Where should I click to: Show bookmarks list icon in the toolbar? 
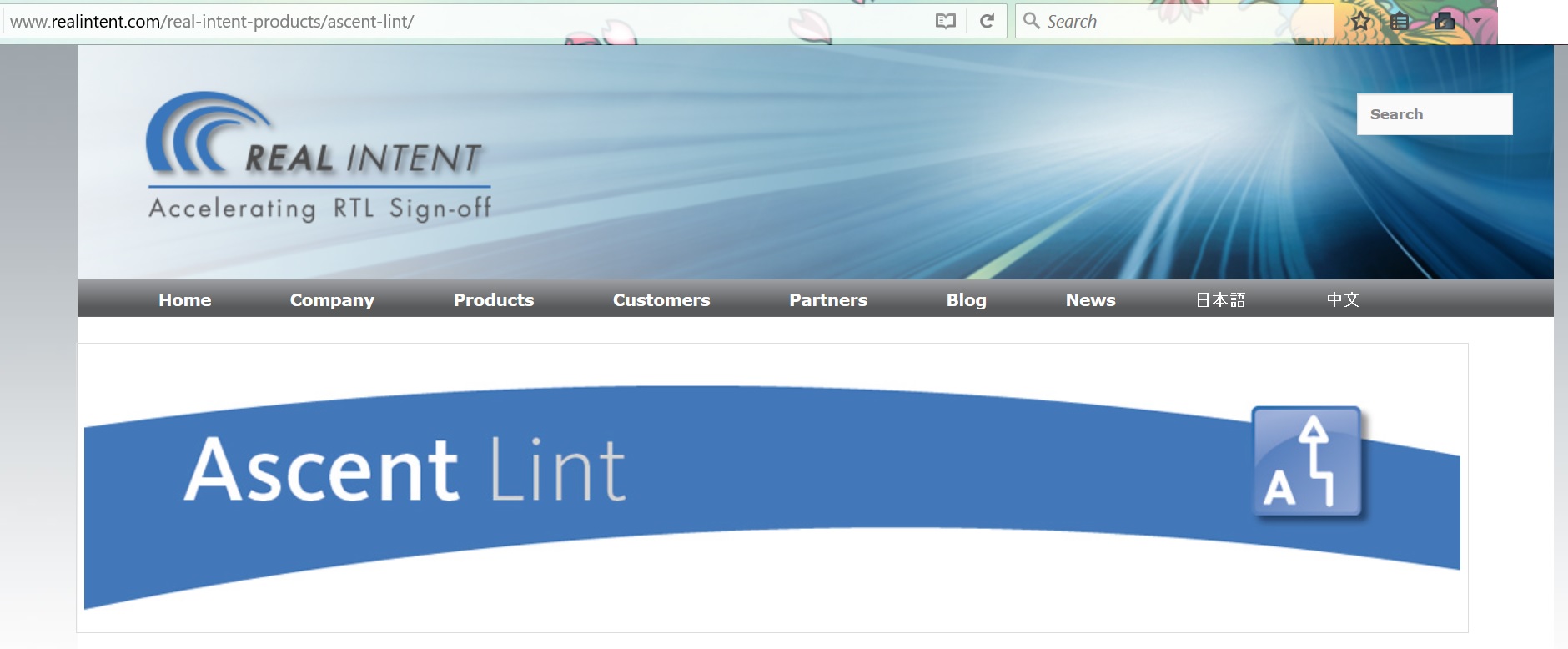[1400, 22]
